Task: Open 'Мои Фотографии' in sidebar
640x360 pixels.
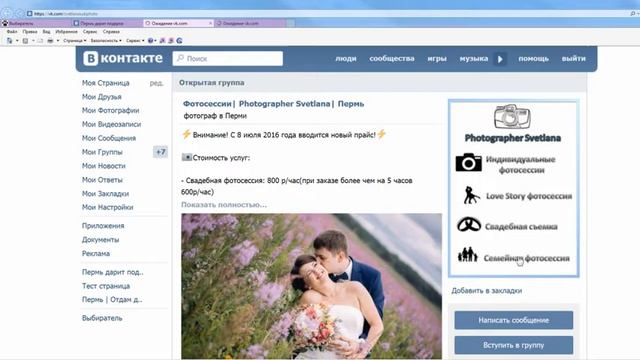Action: pos(111,110)
